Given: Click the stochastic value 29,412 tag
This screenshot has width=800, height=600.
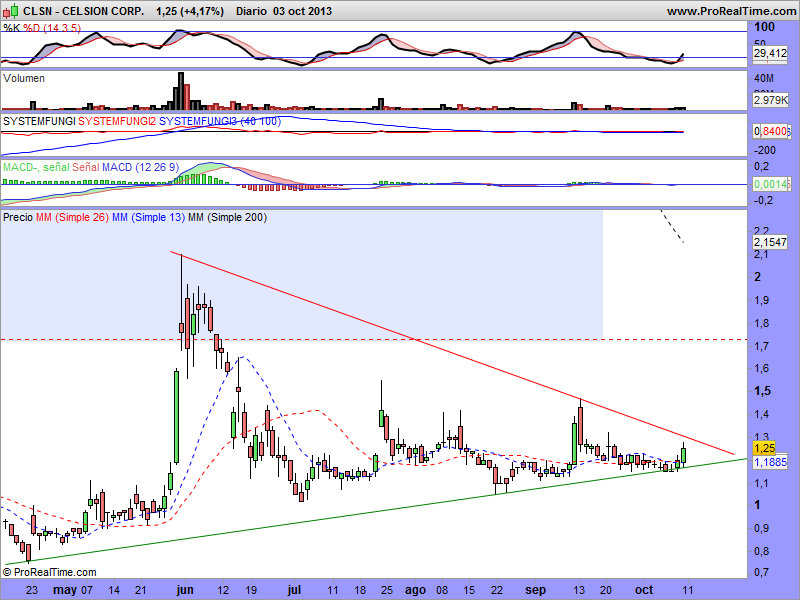Looking at the screenshot, I should point(770,53).
